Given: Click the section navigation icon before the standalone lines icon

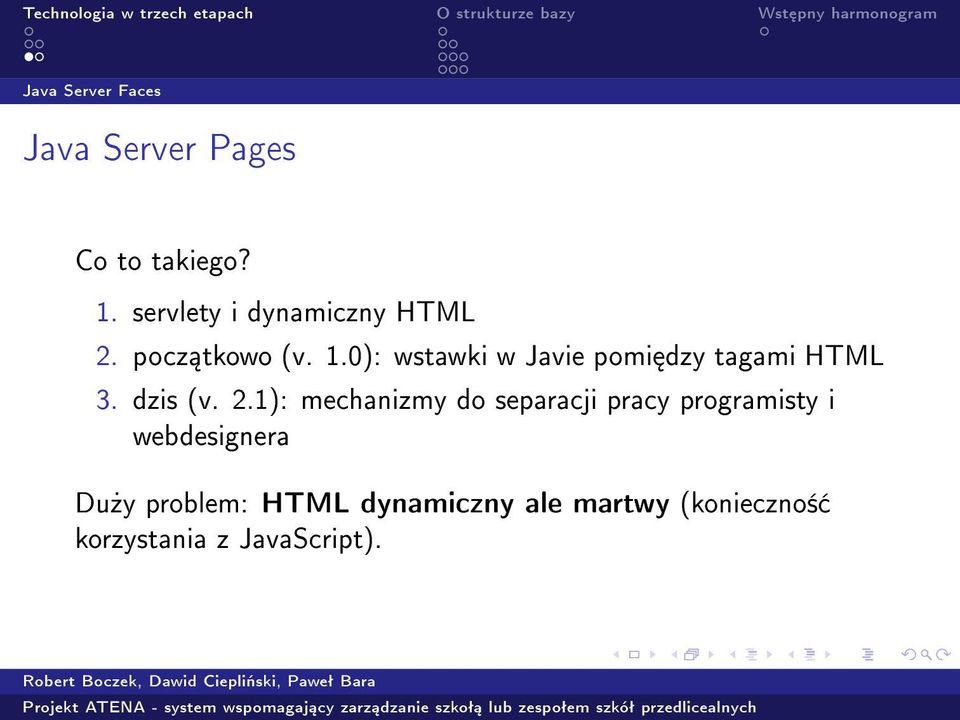Looking at the screenshot, I should [x=810, y=654].
